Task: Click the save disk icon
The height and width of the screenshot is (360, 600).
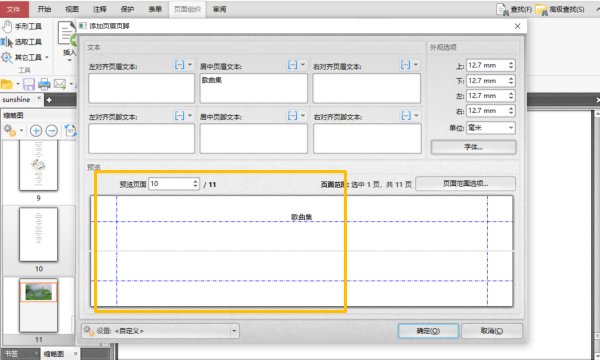Action: point(29,84)
